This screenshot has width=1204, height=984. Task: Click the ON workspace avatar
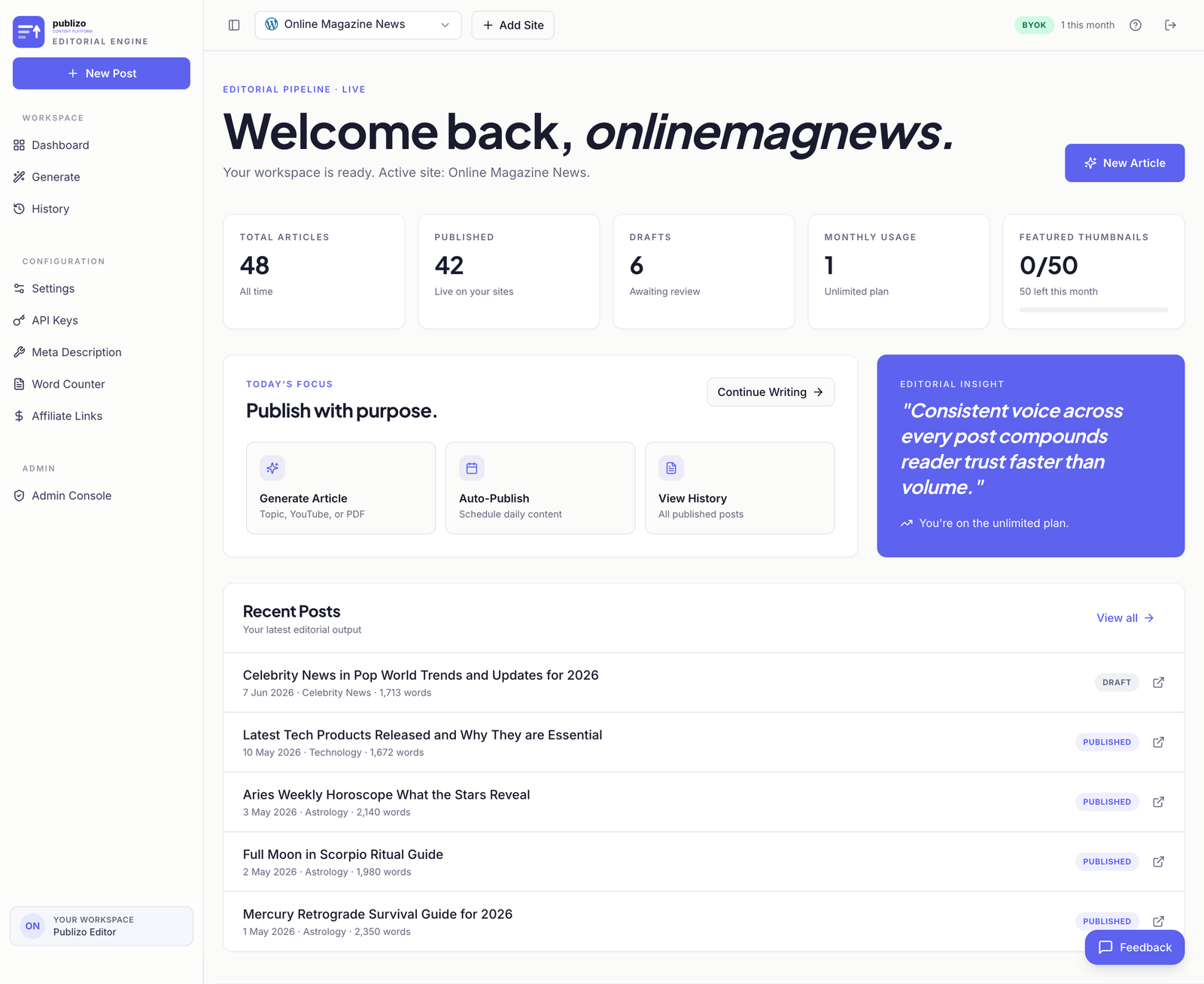[32, 926]
